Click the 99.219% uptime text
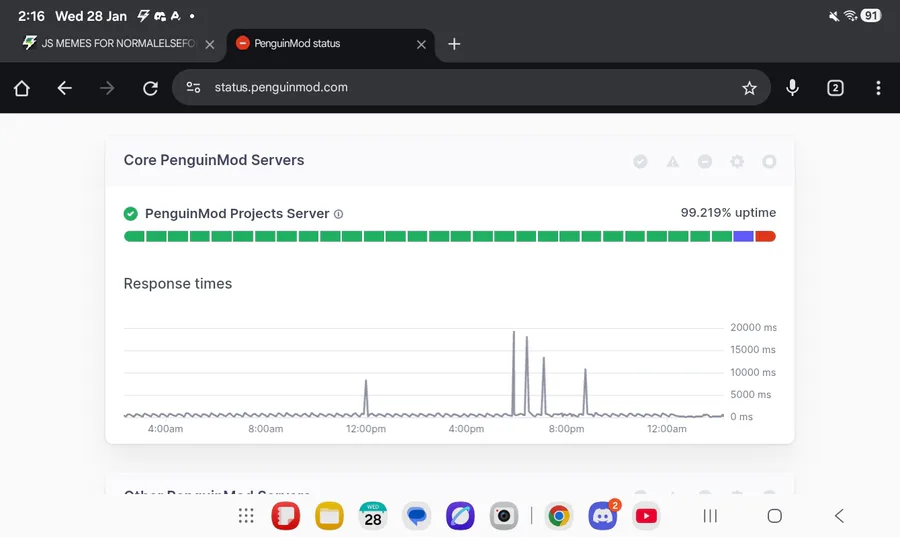Viewport: 900px width, 537px height. (728, 213)
